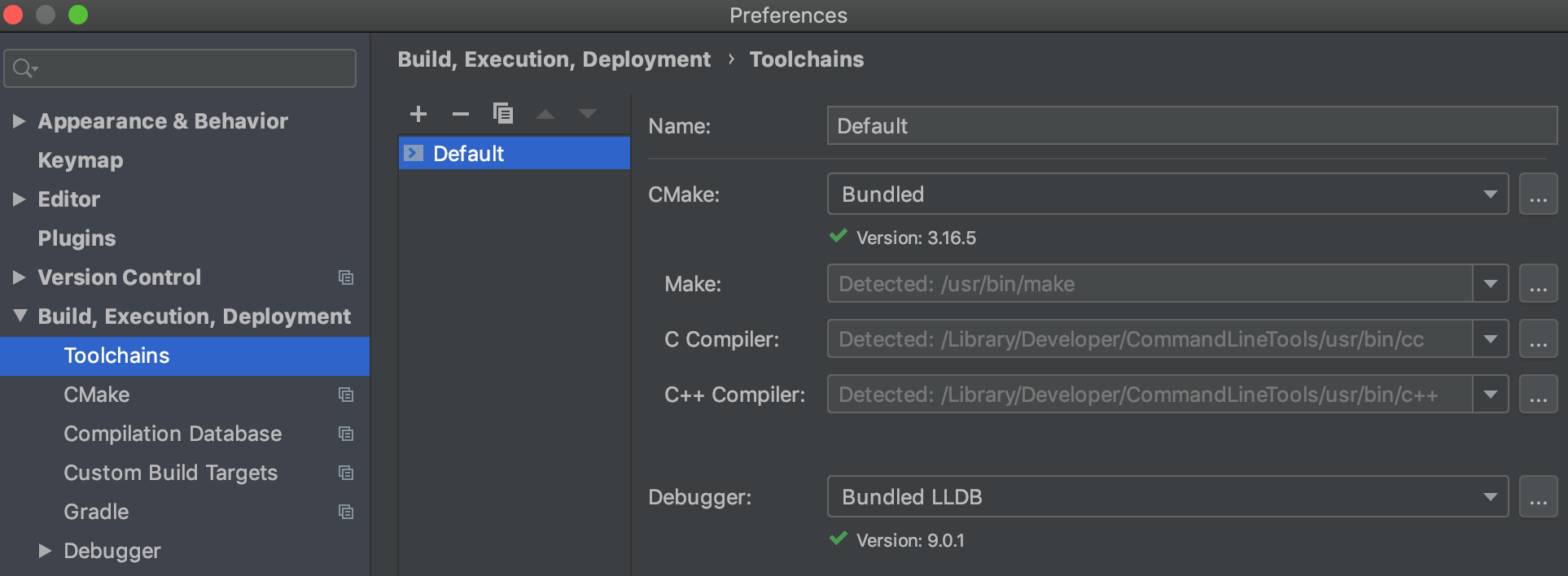This screenshot has height=576, width=1568.
Task: Click the settings search field
Action: pyautogui.click(x=180, y=68)
